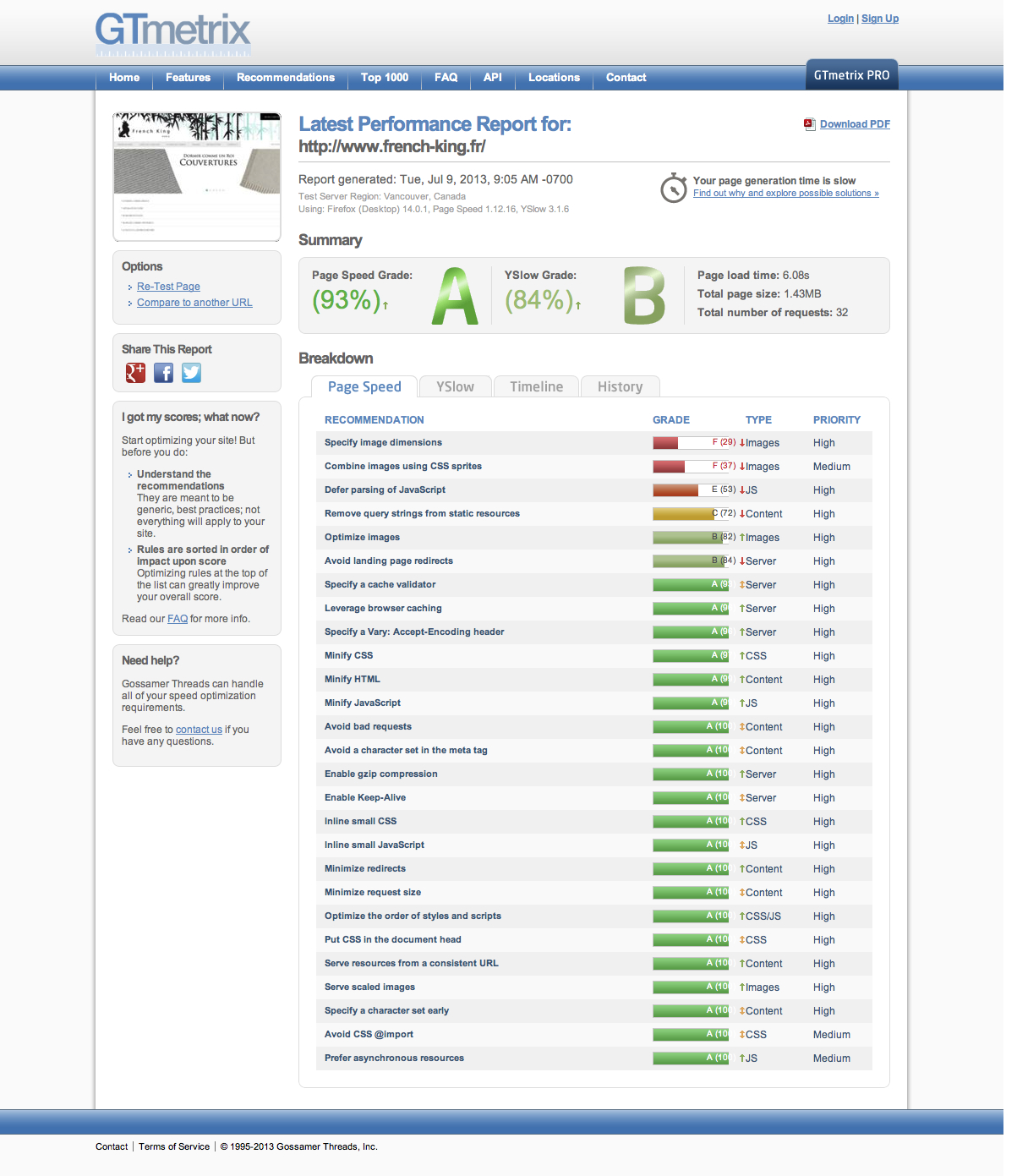The image size is (1017, 1176).
Task: Click Download PDF link
Action: tap(855, 124)
